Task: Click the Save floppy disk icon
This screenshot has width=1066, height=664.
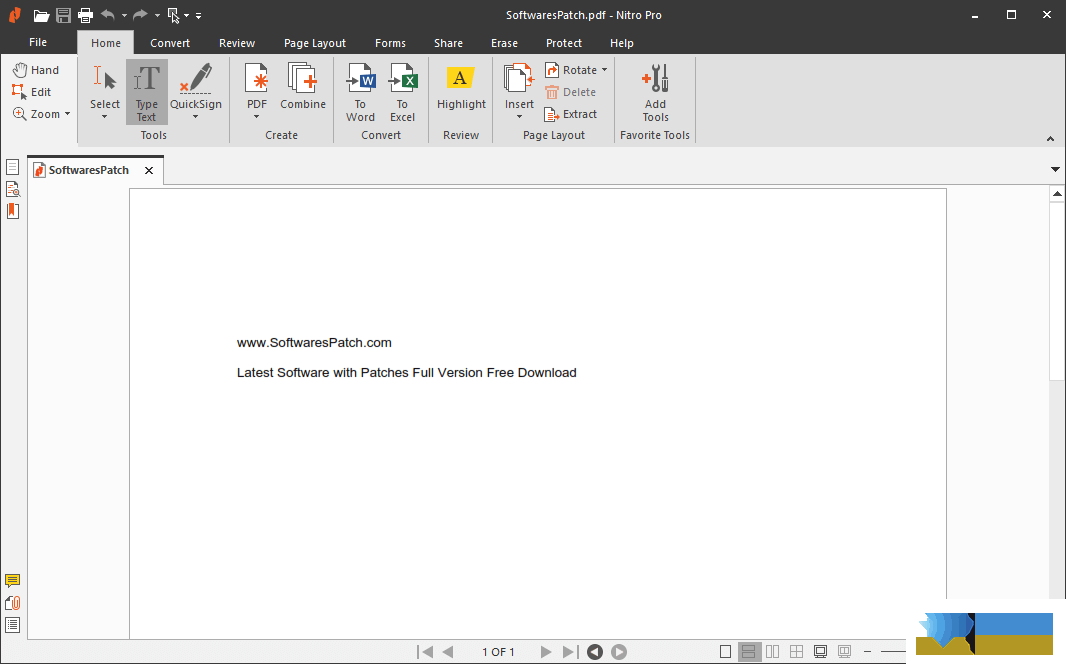Action: click(x=63, y=15)
